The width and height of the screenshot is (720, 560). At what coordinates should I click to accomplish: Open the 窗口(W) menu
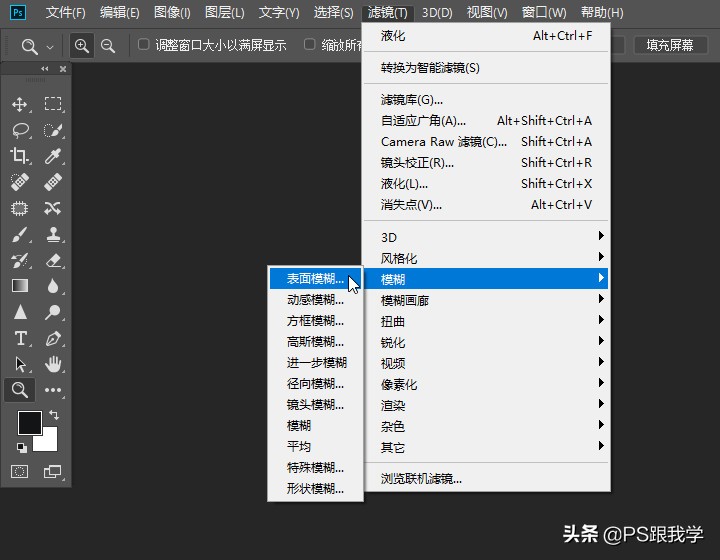[544, 12]
